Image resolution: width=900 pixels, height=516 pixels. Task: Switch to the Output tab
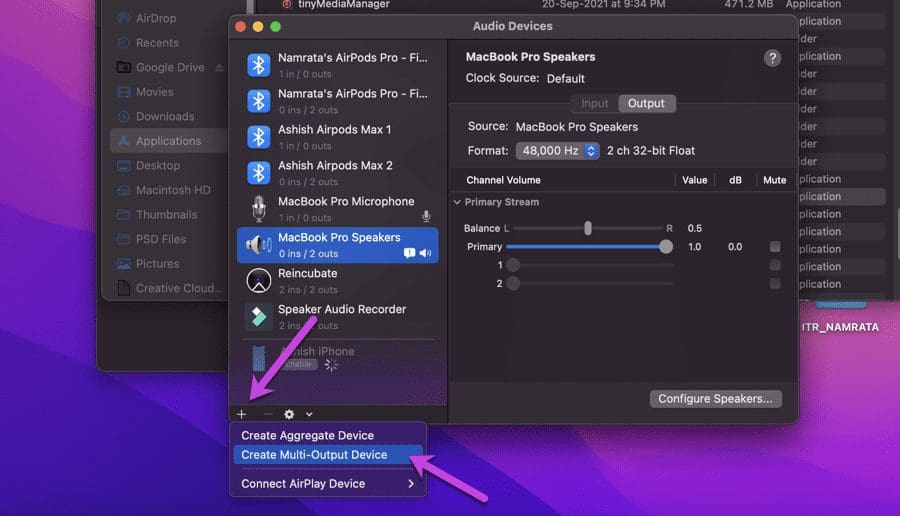646,103
